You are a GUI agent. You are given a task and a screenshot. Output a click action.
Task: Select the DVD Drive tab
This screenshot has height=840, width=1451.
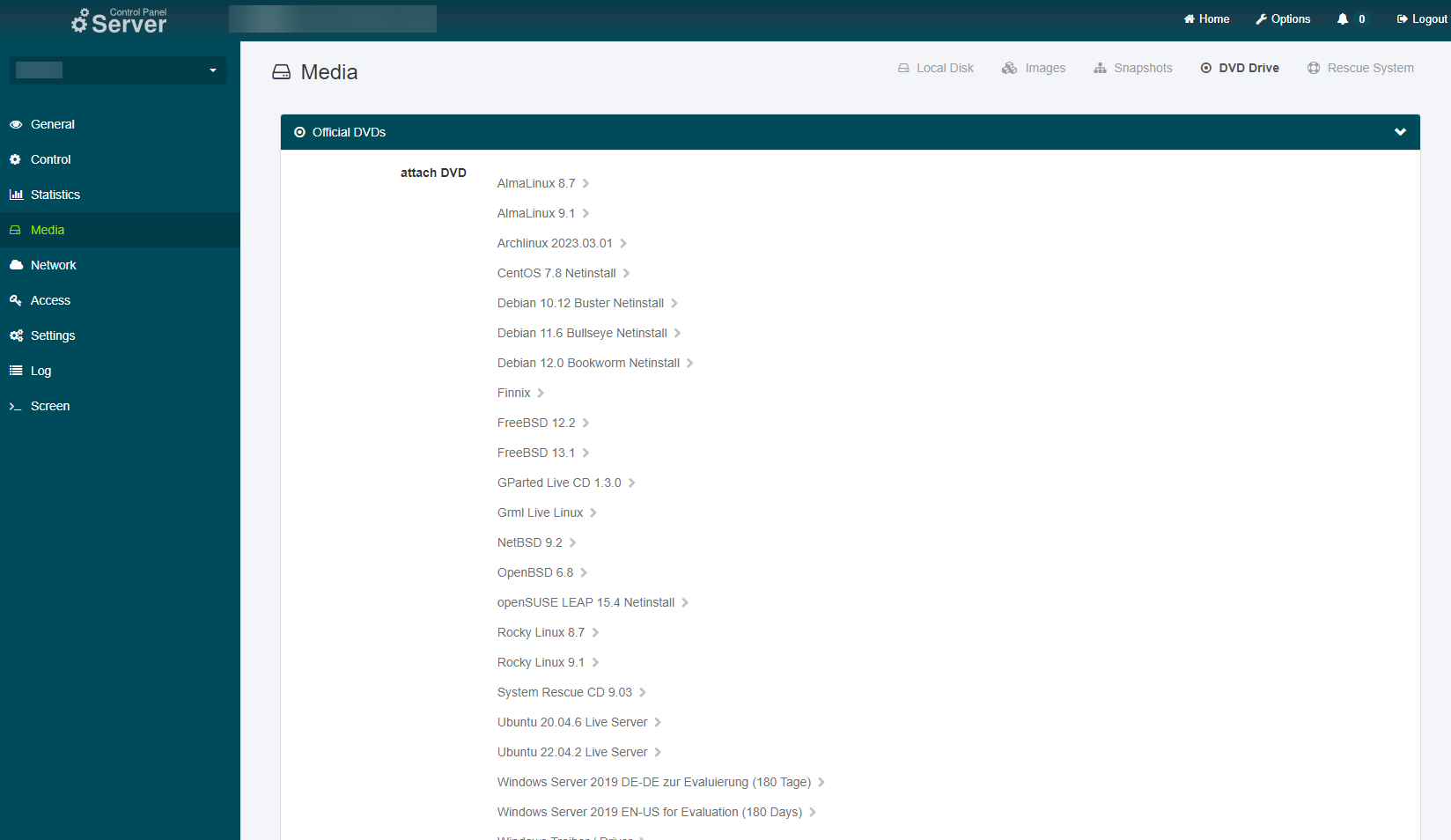tap(1240, 68)
